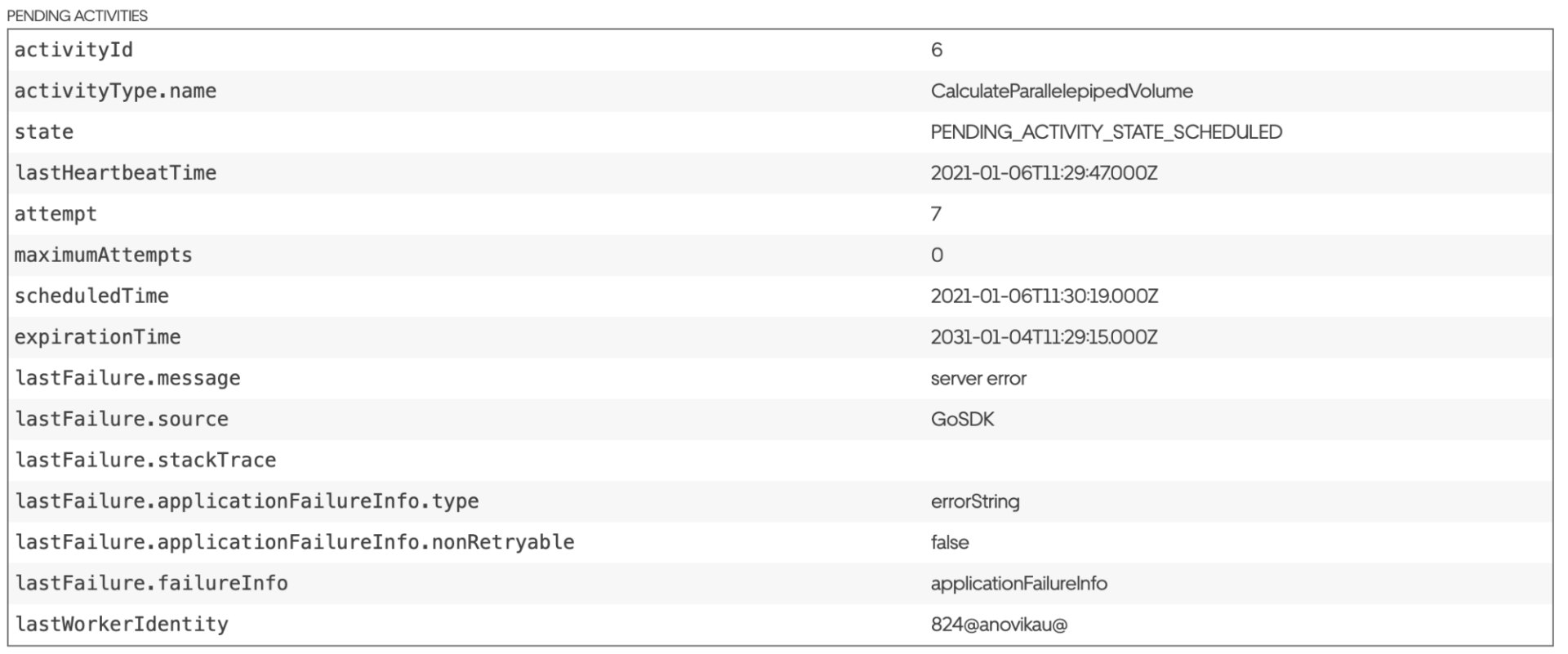
Task: Select the lastHeartbeatTime timestamp value
Action: coord(1044,173)
